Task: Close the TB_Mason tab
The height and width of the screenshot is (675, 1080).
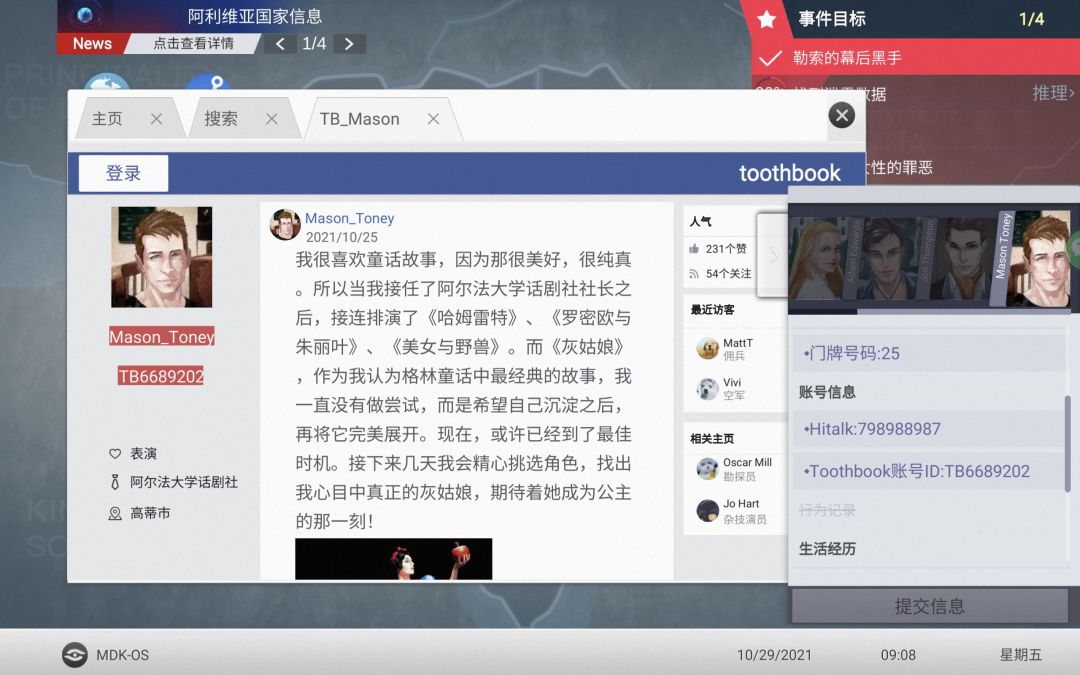Action: pyautogui.click(x=433, y=119)
